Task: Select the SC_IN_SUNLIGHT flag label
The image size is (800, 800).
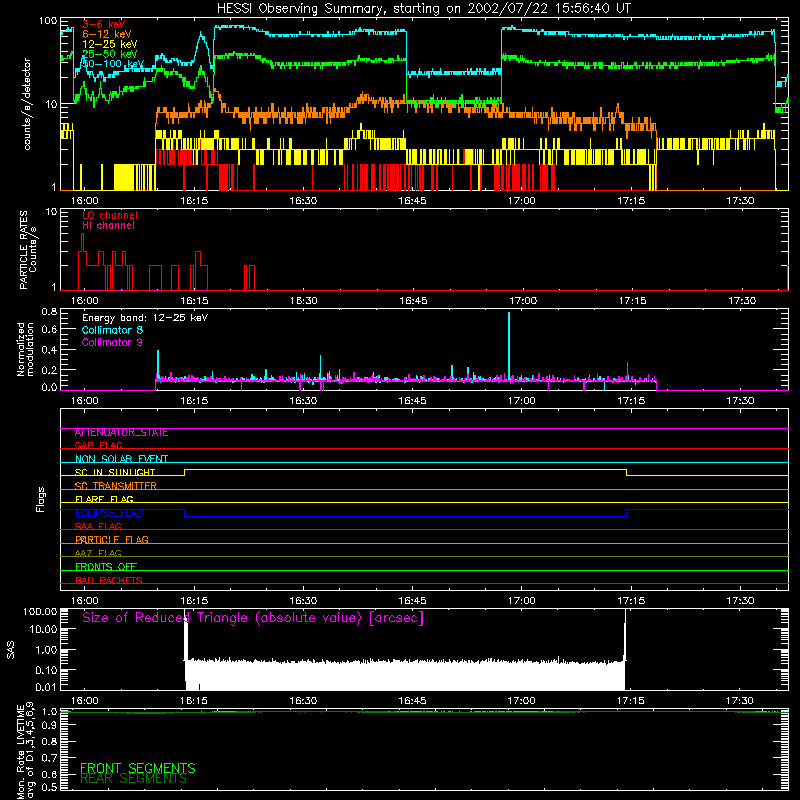Action: [x=115, y=472]
